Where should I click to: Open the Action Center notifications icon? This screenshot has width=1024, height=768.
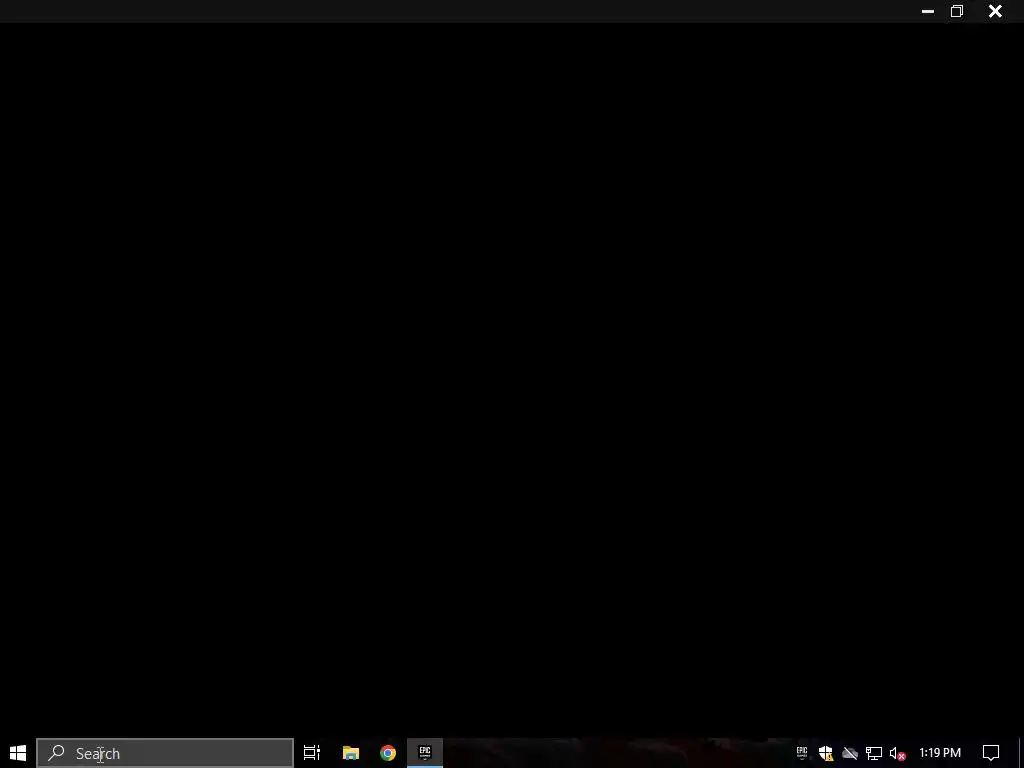pyautogui.click(x=991, y=753)
